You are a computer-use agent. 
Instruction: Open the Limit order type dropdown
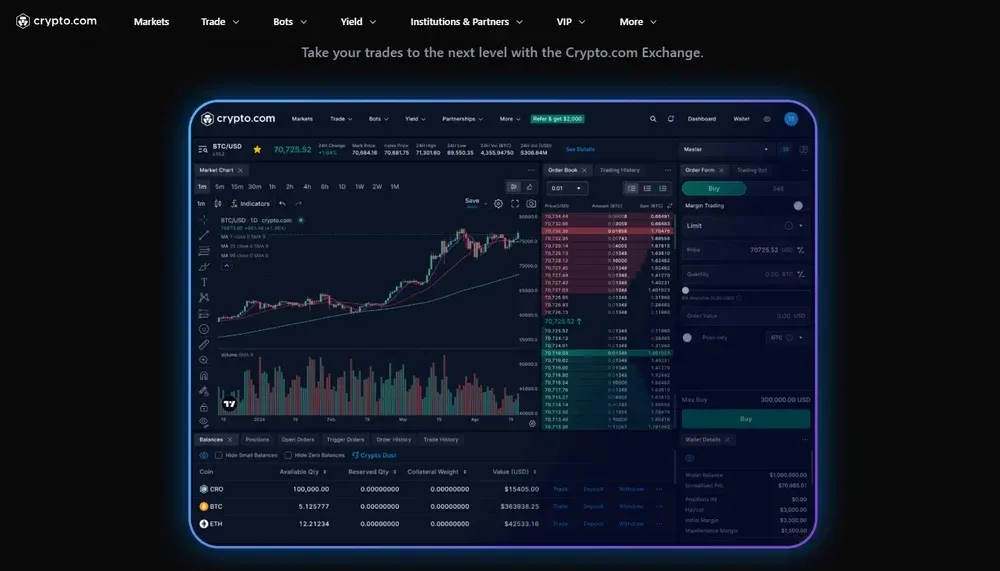click(x=746, y=226)
